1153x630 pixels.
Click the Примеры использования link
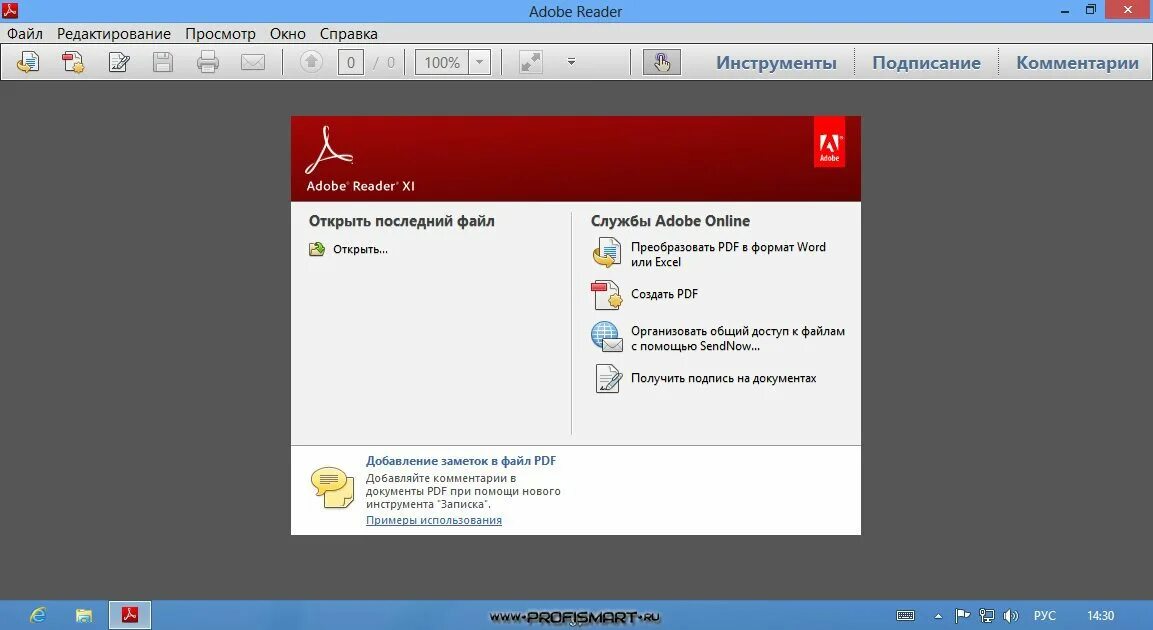point(434,520)
